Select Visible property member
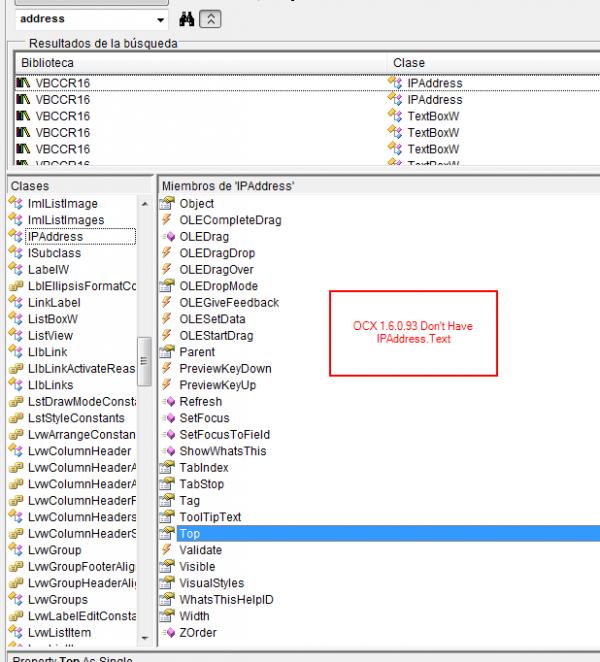Image resolution: width=600 pixels, height=662 pixels. pos(197,567)
